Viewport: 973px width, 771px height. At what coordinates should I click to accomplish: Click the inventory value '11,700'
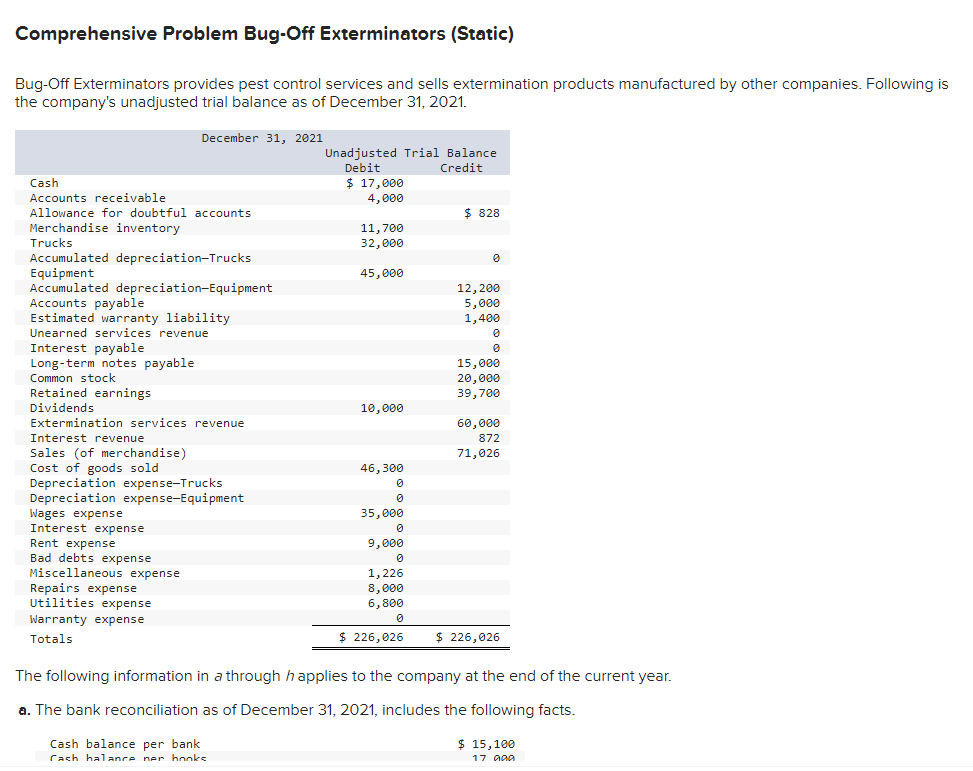[382, 228]
